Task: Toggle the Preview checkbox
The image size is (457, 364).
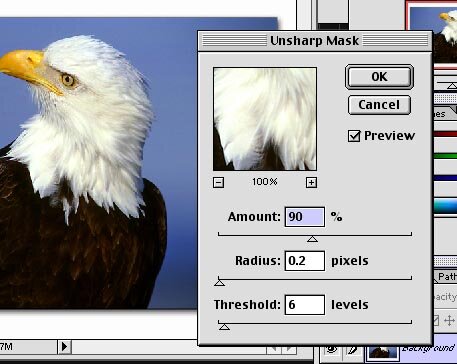Action: 354,136
